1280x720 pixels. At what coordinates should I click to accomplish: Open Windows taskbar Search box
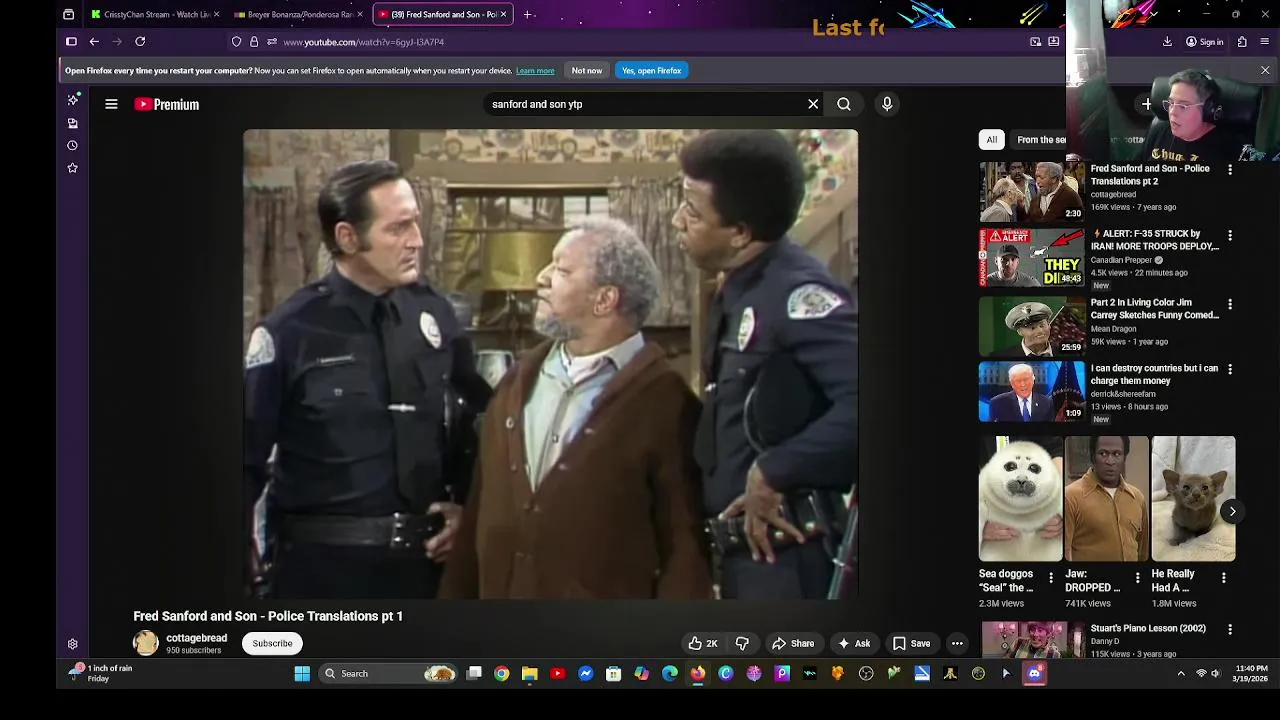[388, 673]
